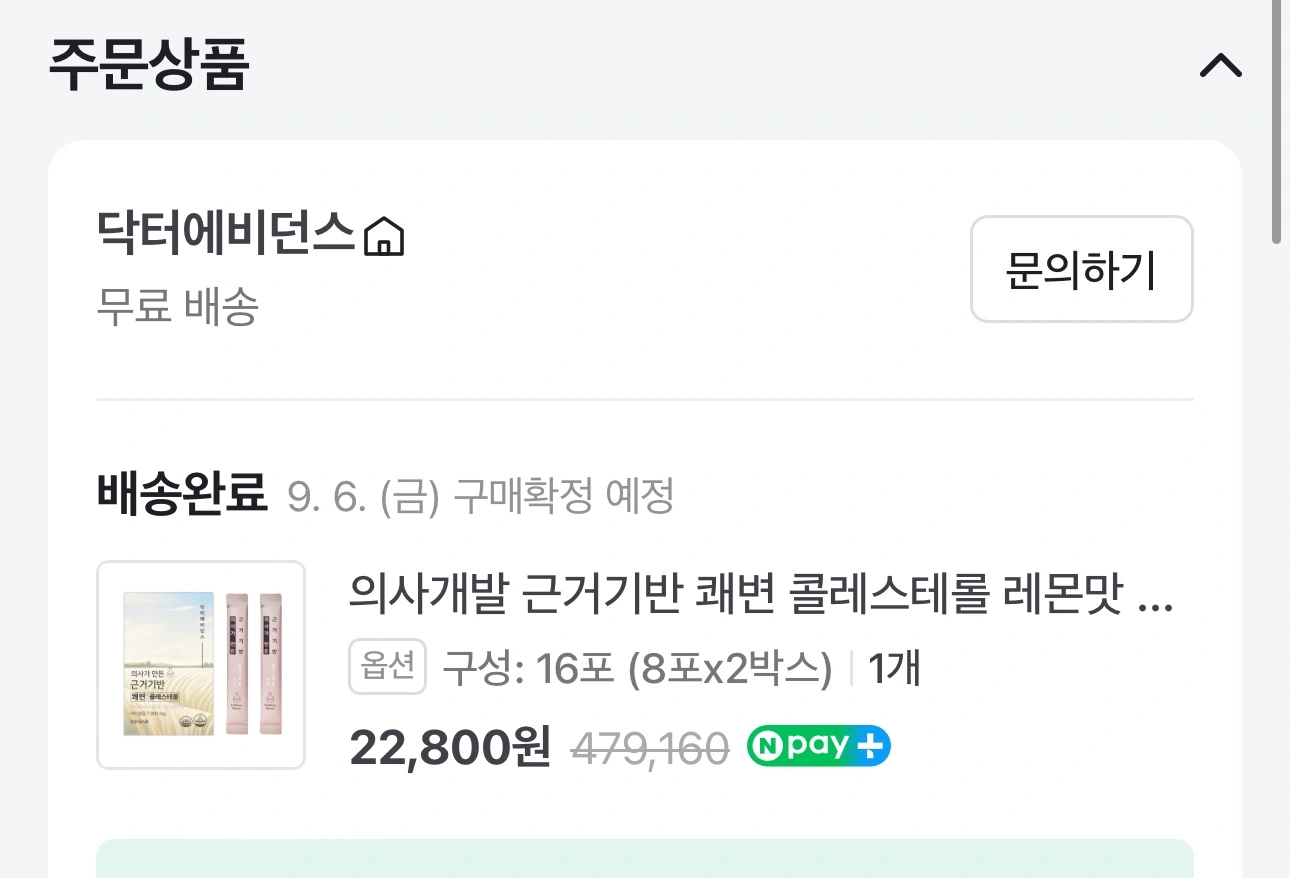Click the 22,800원 price
This screenshot has width=1290, height=878.
coord(450,746)
